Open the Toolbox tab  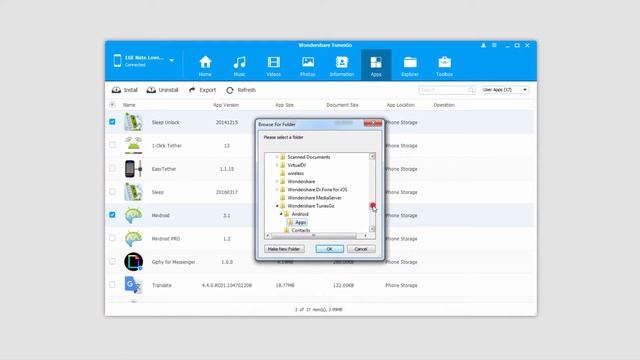point(444,66)
